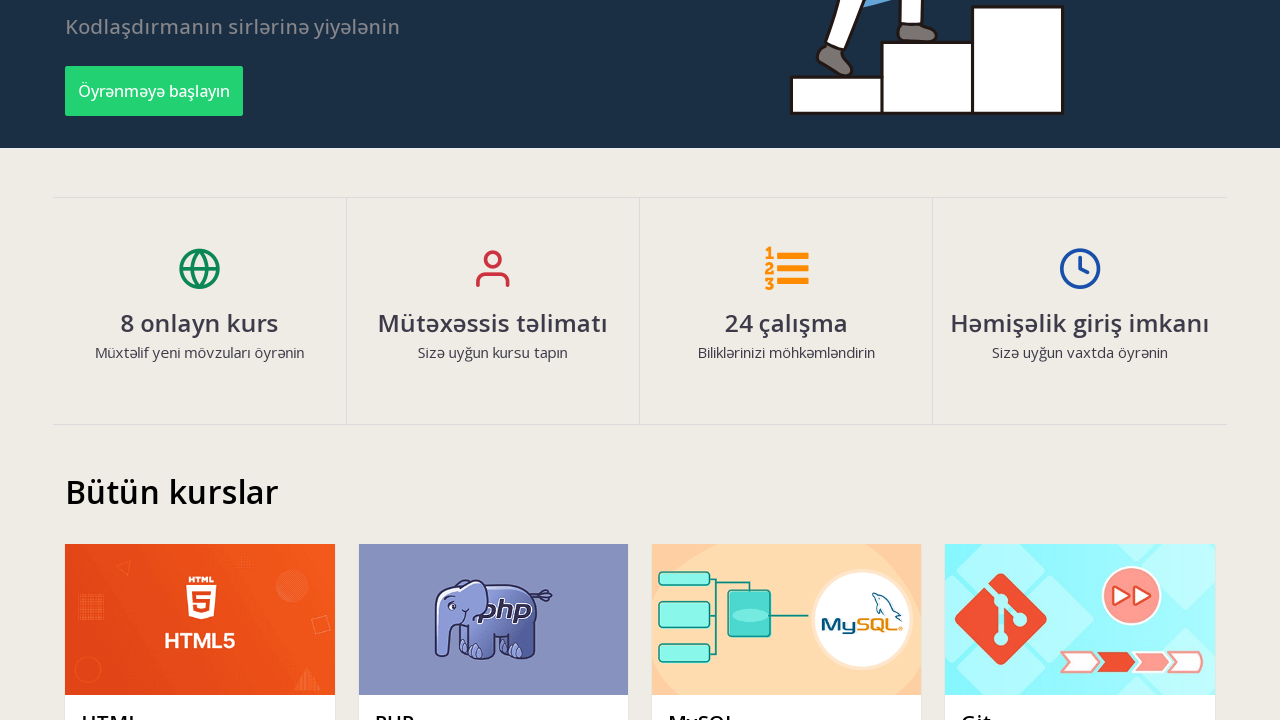This screenshot has height=720, width=1280.
Task: Click the MySQL dolphin logo badge
Action: pos(862,619)
